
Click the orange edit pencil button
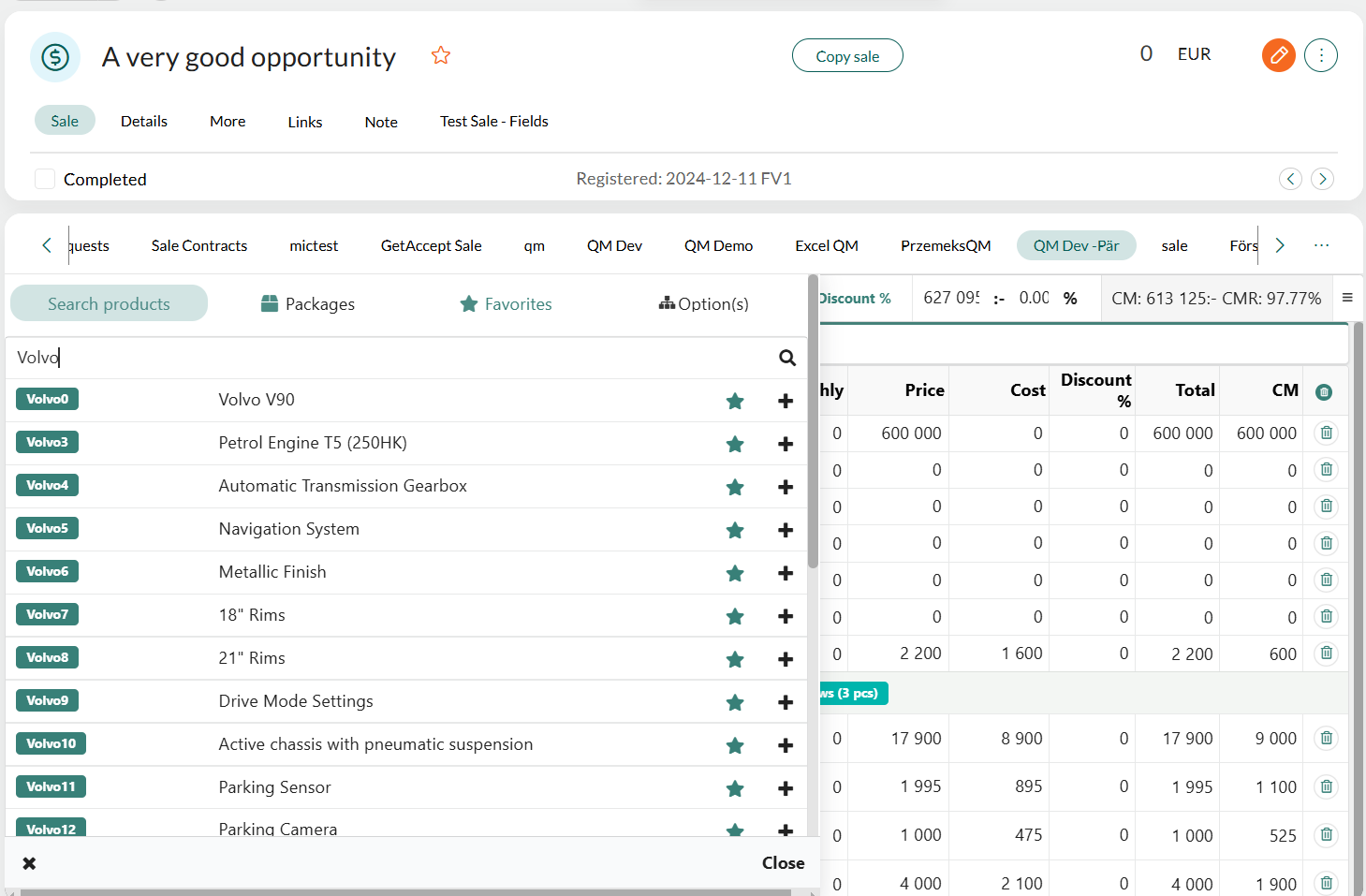[x=1278, y=55]
